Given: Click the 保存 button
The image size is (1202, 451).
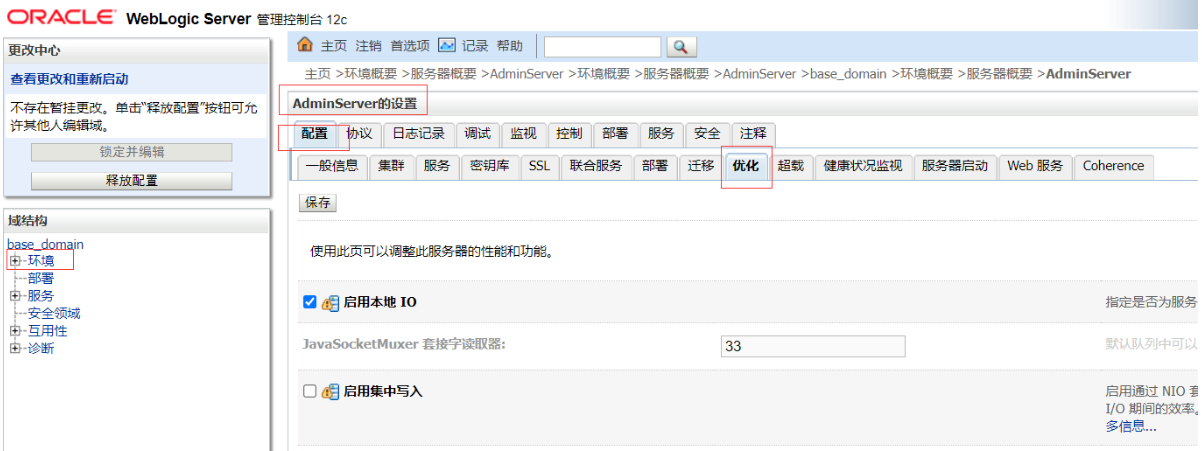Looking at the screenshot, I should tap(318, 203).
